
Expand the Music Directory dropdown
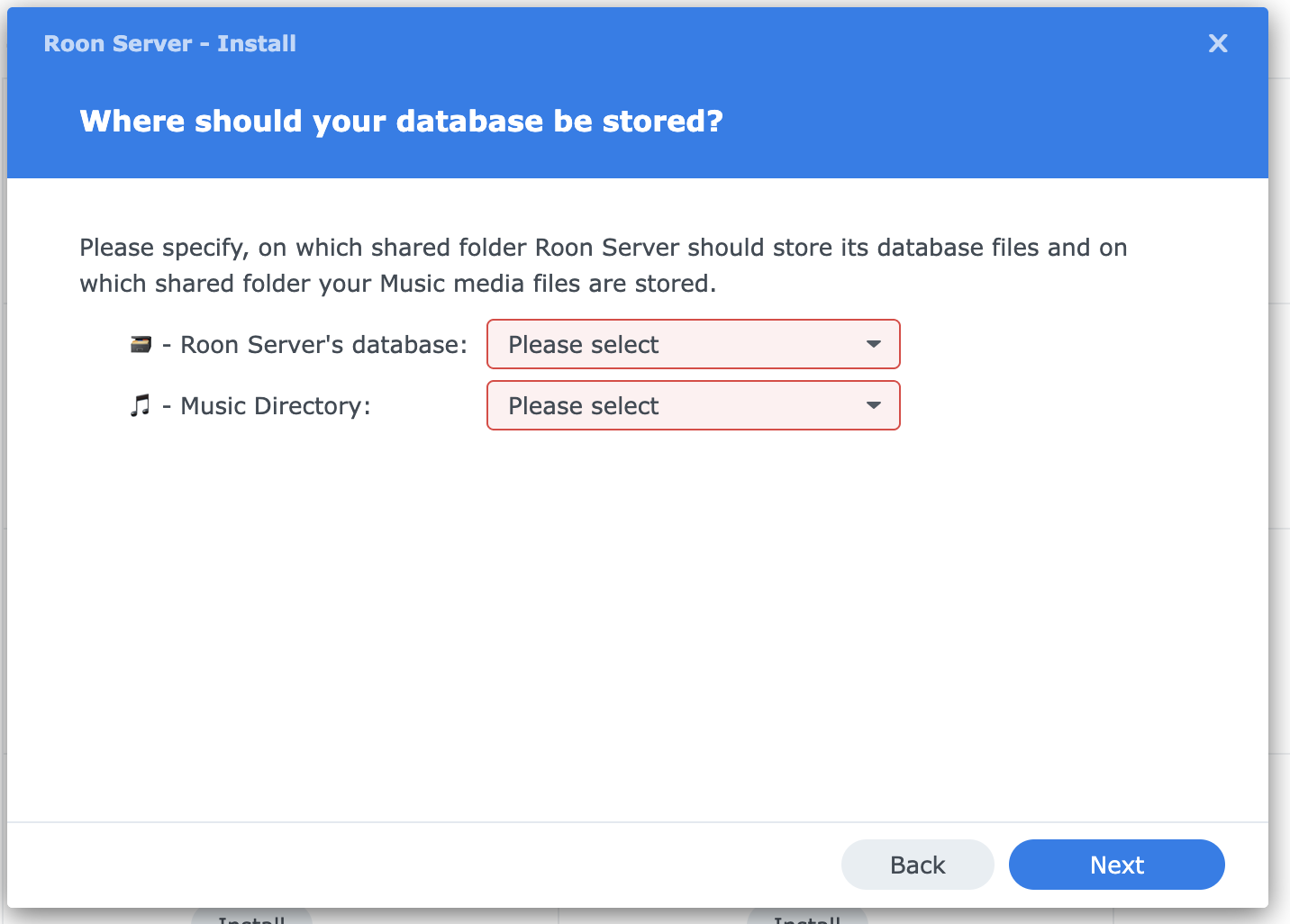pyautogui.click(x=693, y=405)
